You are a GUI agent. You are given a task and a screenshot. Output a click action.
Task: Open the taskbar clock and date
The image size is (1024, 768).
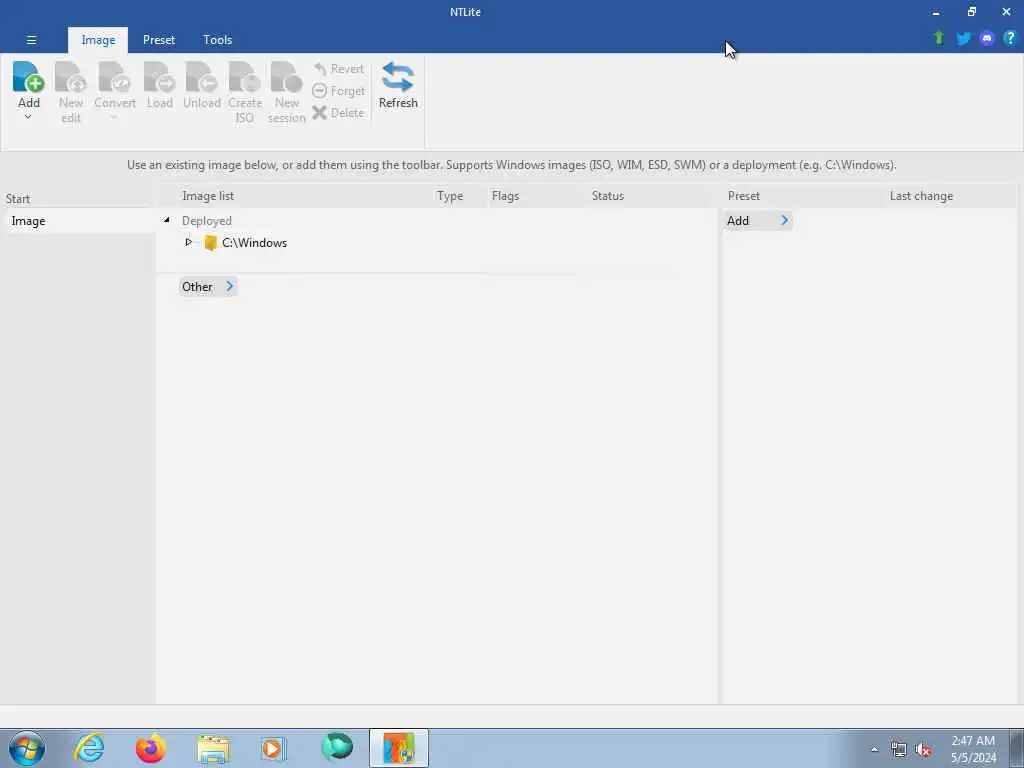[x=973, y=749]
